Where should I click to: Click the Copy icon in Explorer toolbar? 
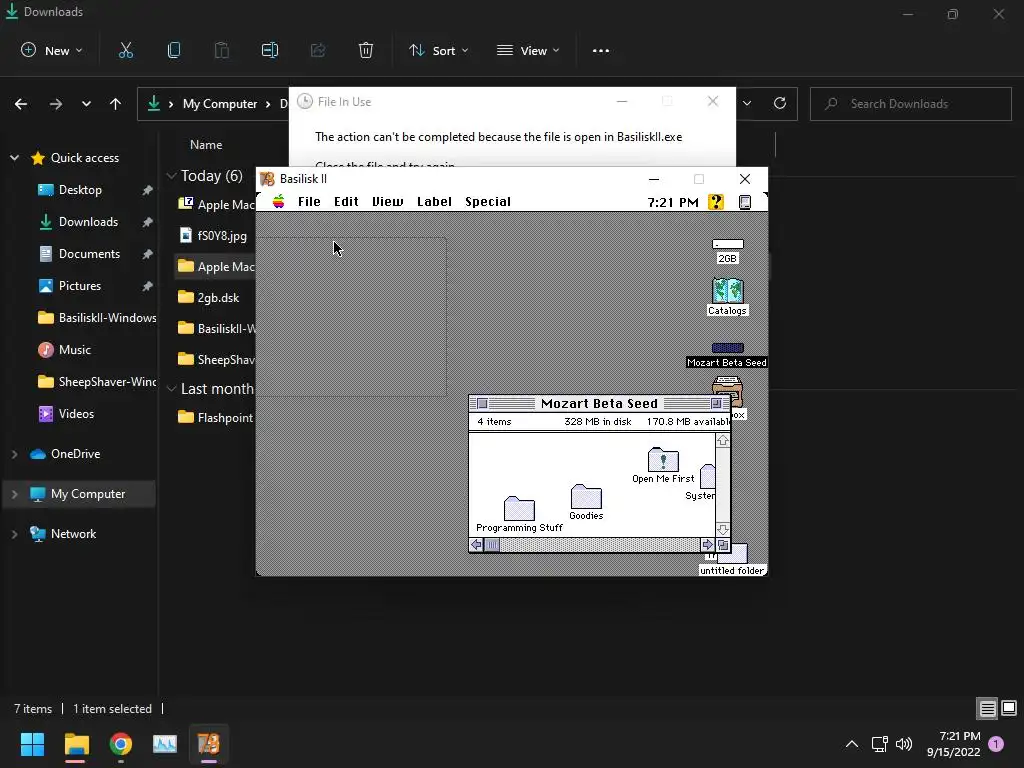click(x=174, y=50)
